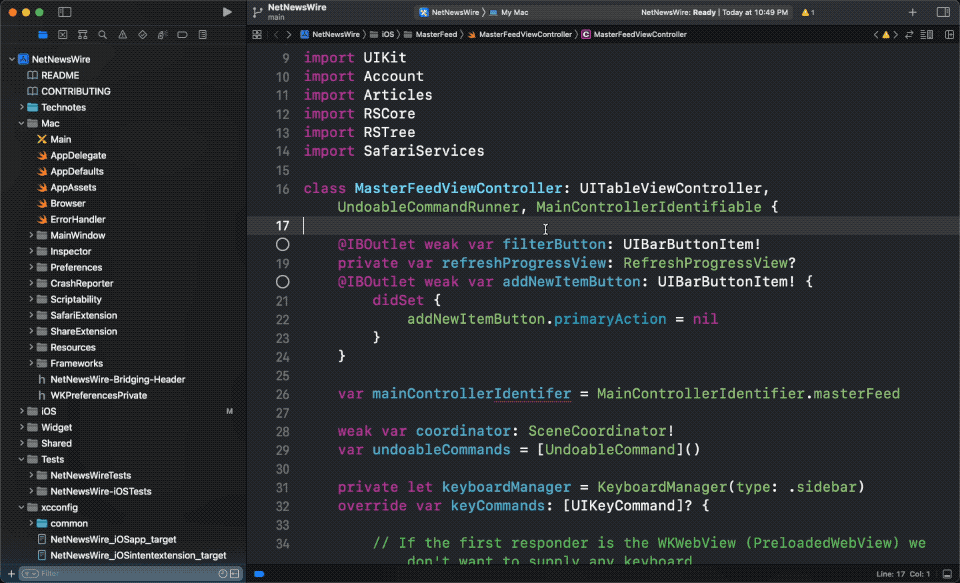Open the My Mac destination selector
The height and width of the screenshot is (583, 960).
click(513, 12)
